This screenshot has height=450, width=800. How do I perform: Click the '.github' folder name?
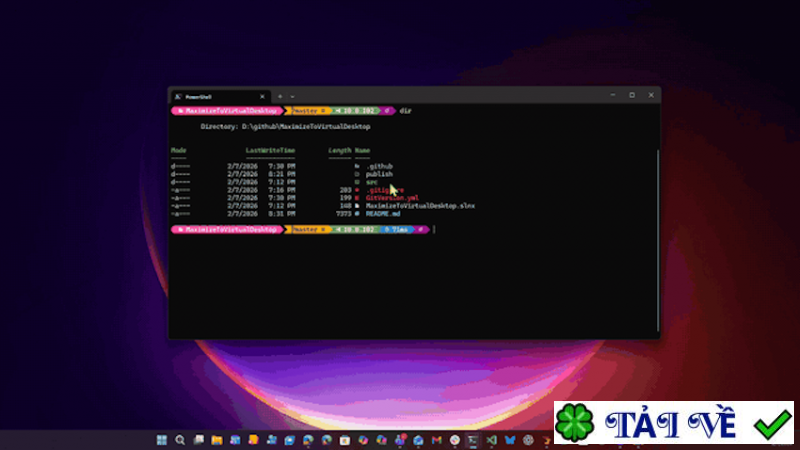coord(379,166)
